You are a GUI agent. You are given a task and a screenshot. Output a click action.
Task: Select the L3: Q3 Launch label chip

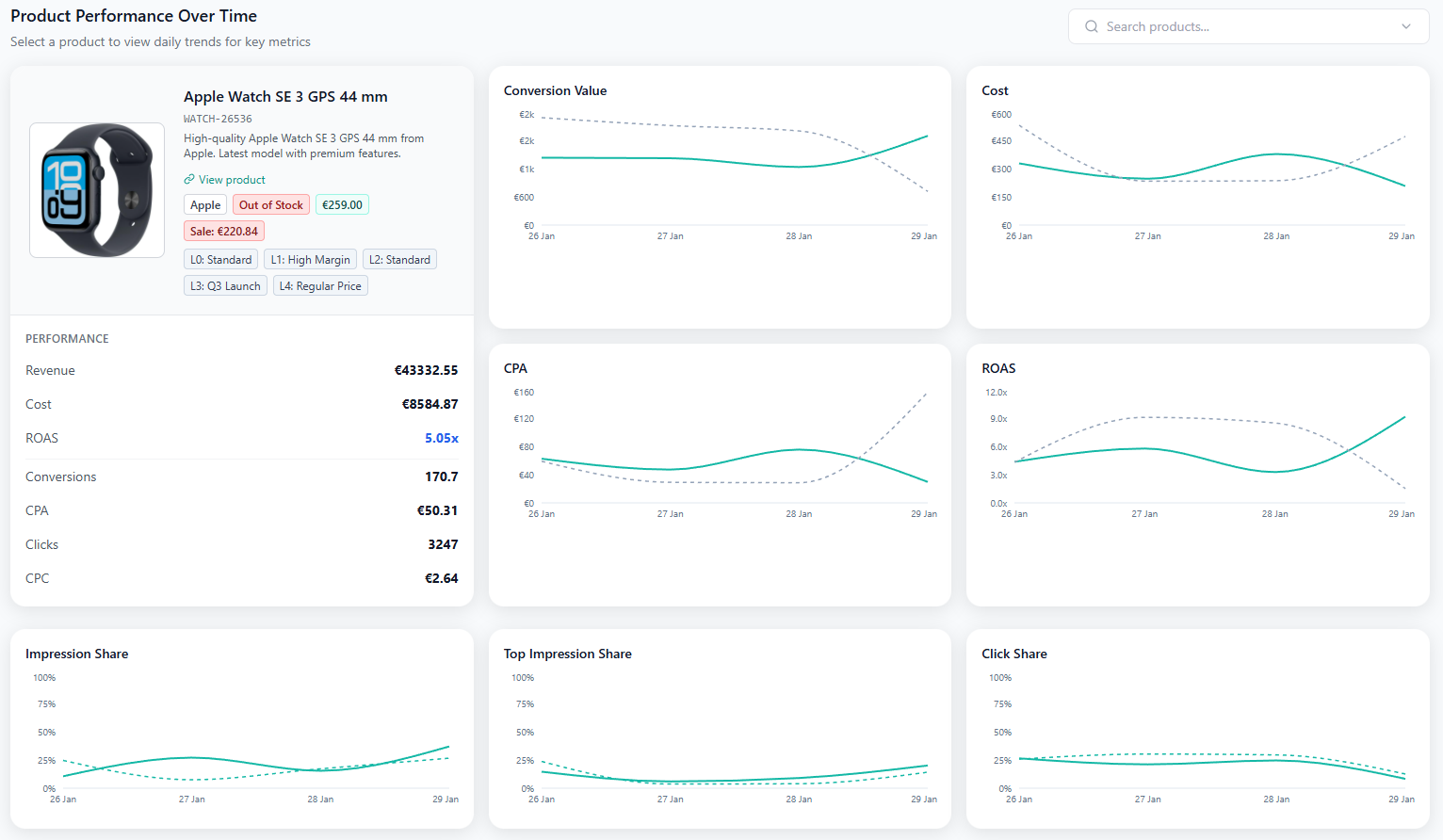pyautogui.click(x=225, y=285)
